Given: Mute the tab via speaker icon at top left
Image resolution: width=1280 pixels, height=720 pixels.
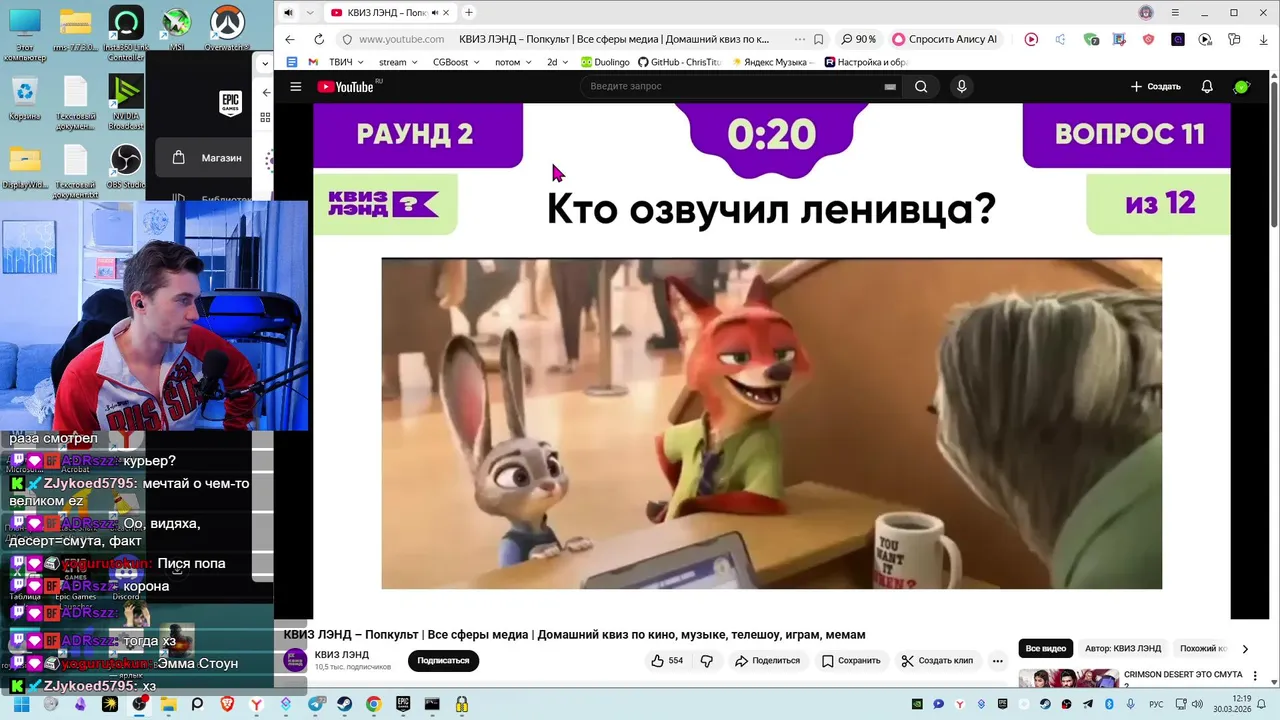Looking at the screenshot, I should 288,13.
